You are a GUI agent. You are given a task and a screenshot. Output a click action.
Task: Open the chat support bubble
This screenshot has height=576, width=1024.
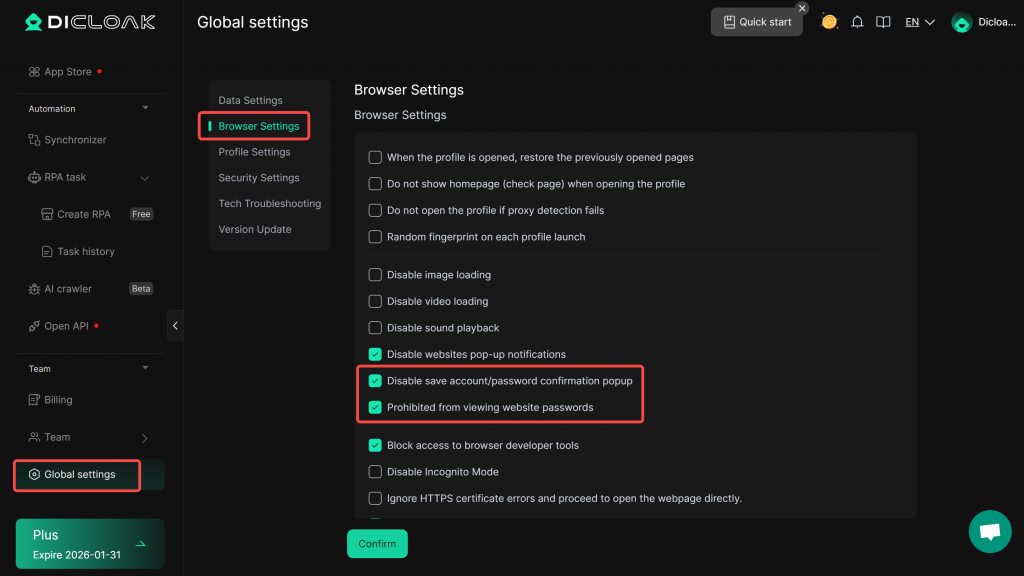tap(989, 531)
